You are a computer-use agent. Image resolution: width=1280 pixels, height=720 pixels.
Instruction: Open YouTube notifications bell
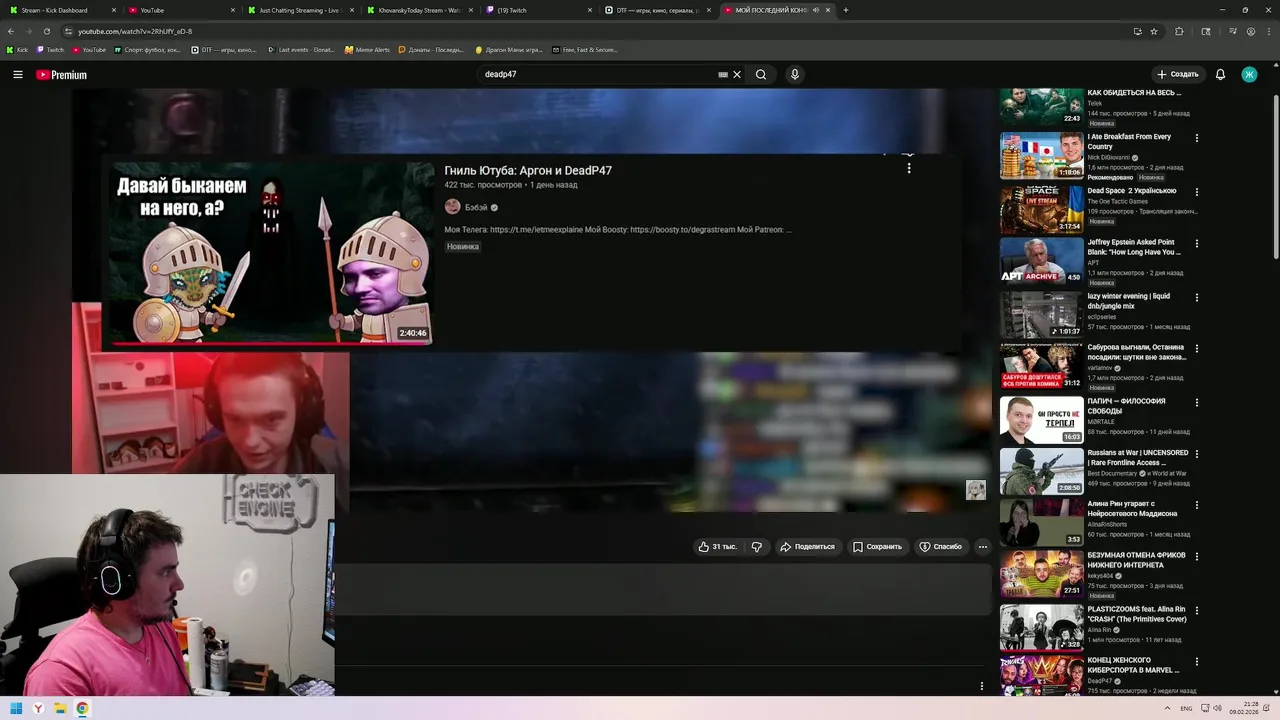coord(1220,74)
